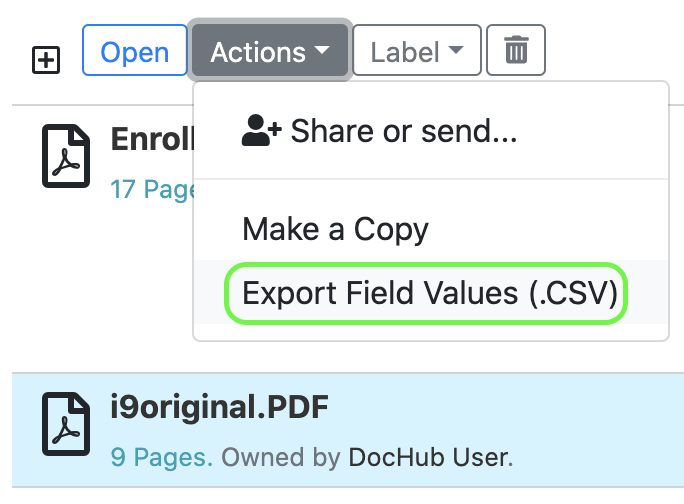Open the i9original.PDF document title
684x504 pixels.
[x=220, y=407]
